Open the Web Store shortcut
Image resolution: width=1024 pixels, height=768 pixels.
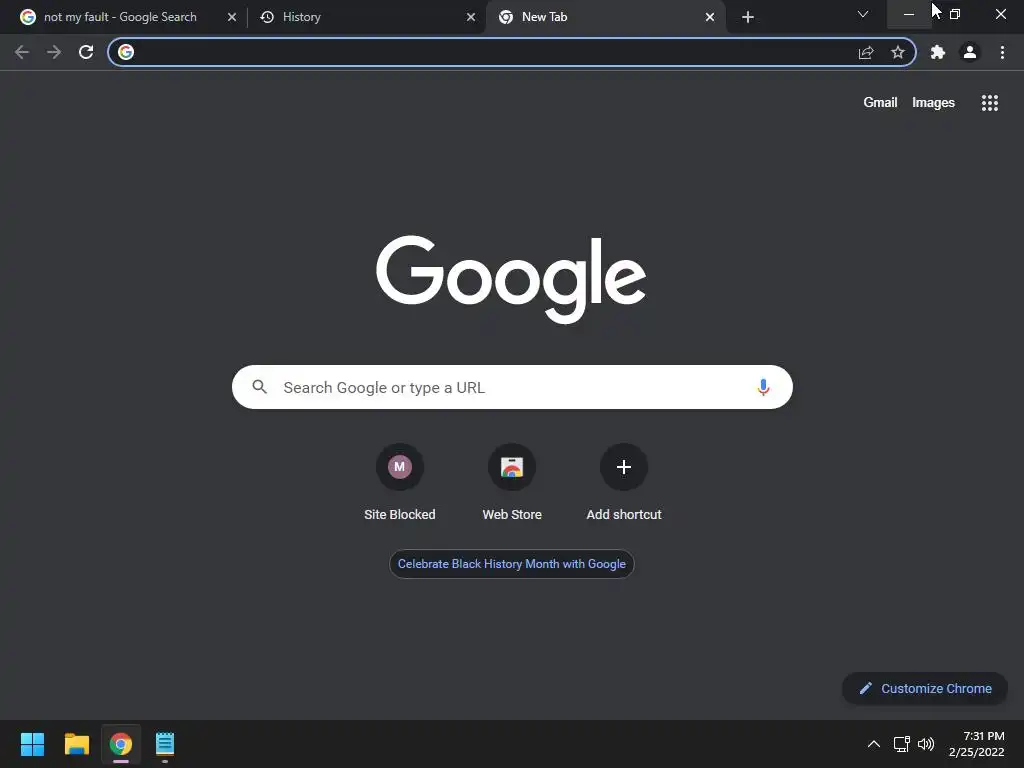pos(512,483)
